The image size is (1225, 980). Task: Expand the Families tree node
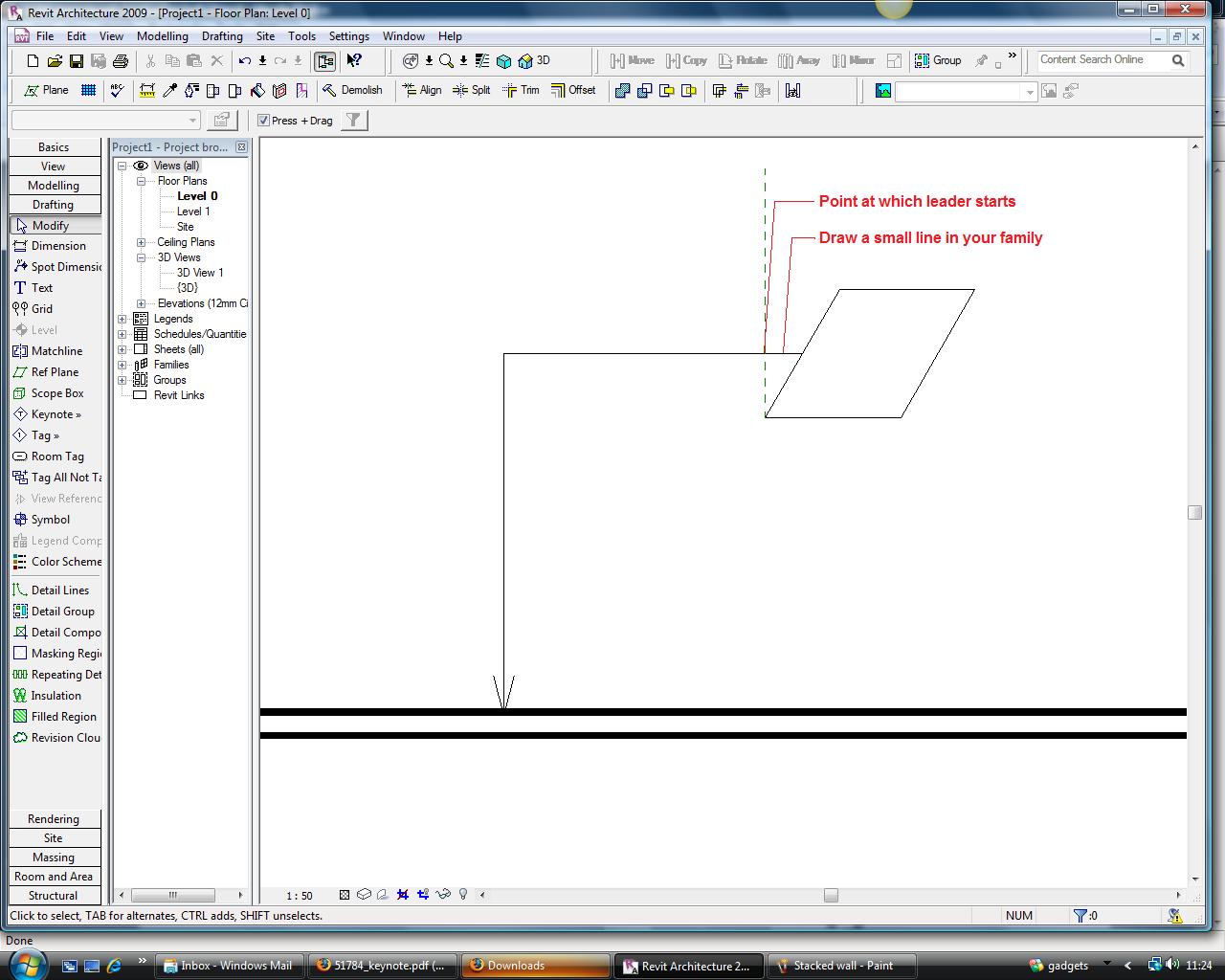122,365
